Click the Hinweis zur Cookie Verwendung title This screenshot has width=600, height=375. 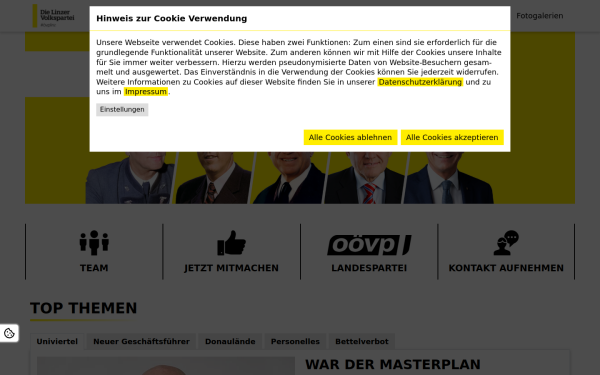[171, 18]
